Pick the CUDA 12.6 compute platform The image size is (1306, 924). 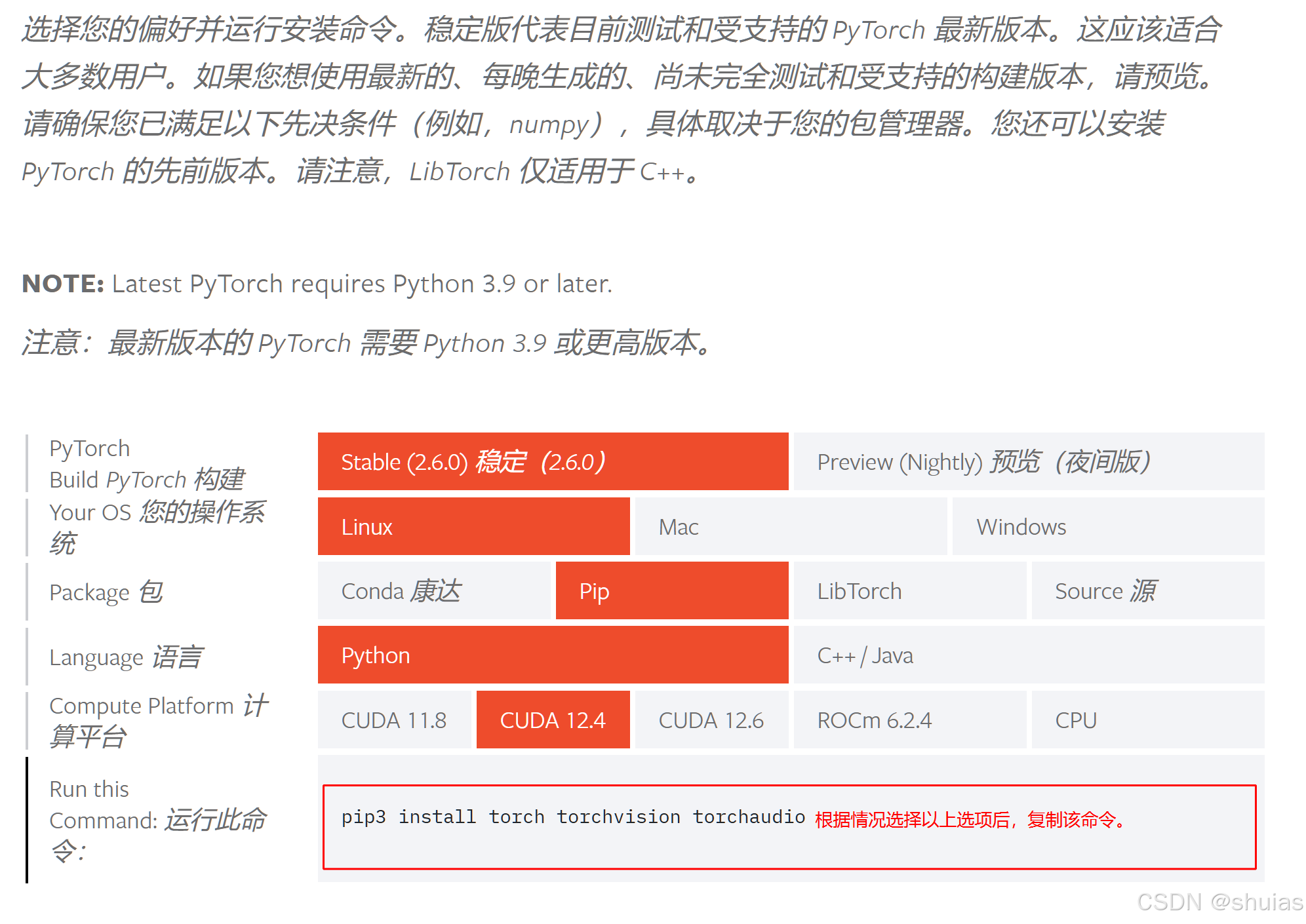tap(711, 720)
